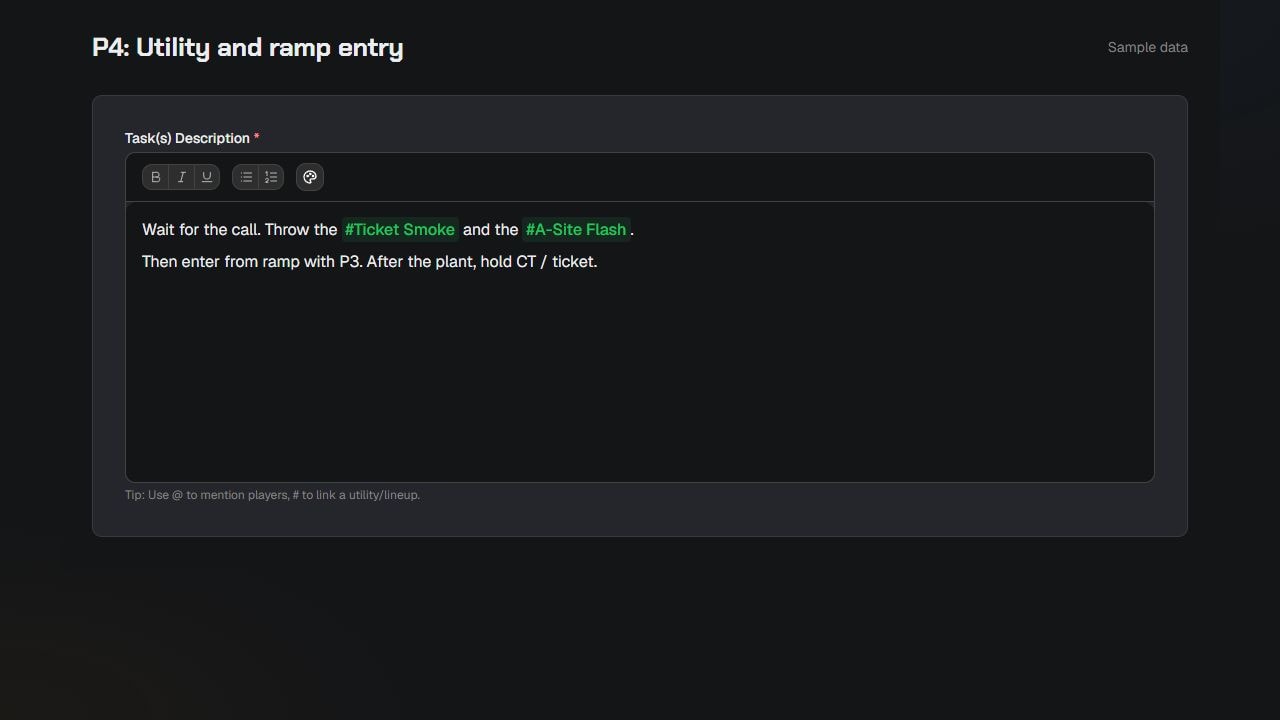Screen dimensions: 1280x720
Task: Click the #Ticket Smoke utility tag
Action: coord(400,229)
